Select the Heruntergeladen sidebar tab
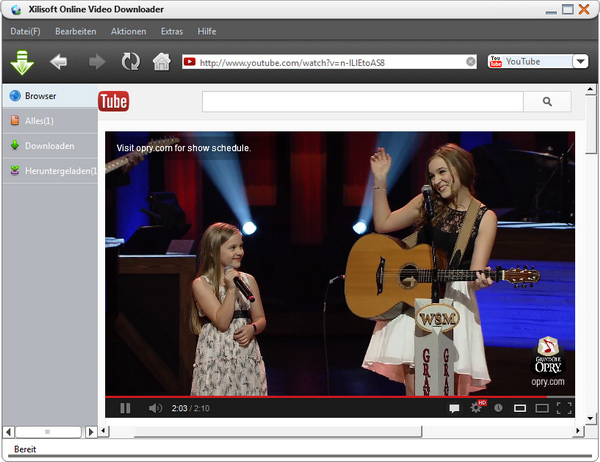 (50, 171)
